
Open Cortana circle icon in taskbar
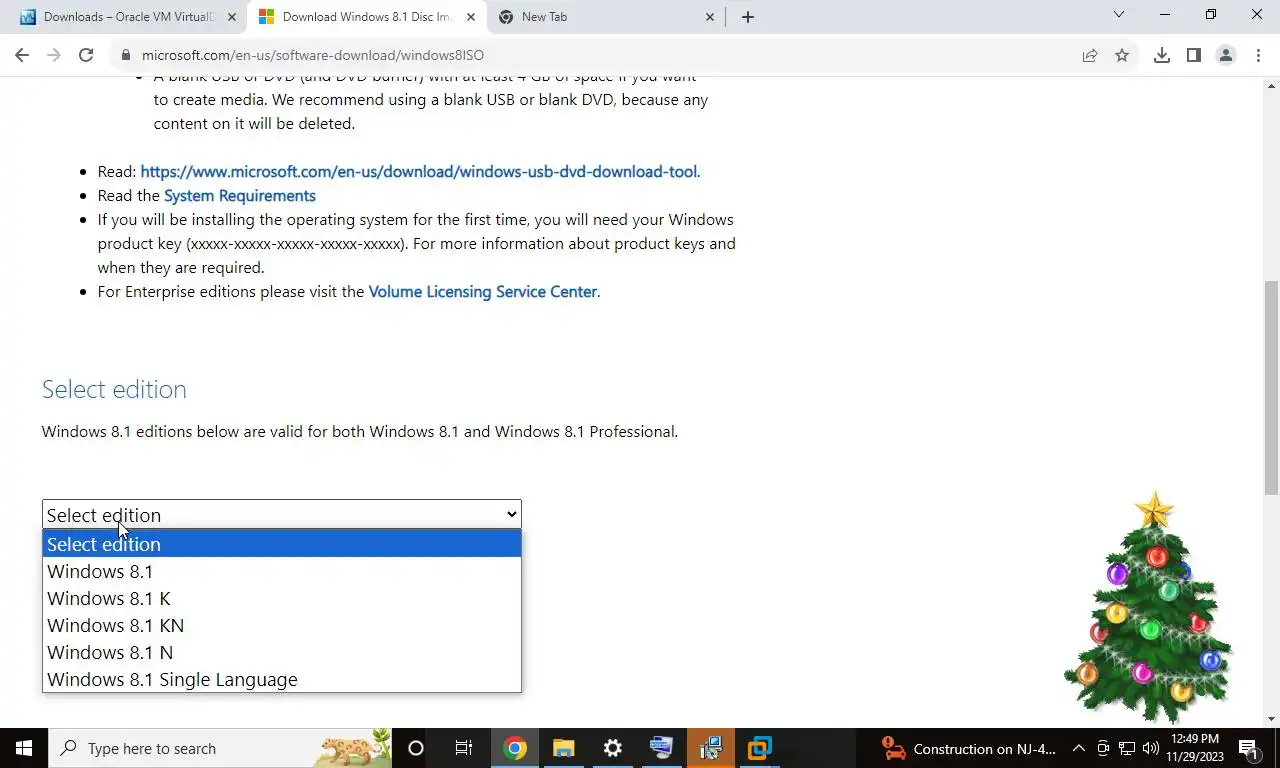click(x=416, y=748)
